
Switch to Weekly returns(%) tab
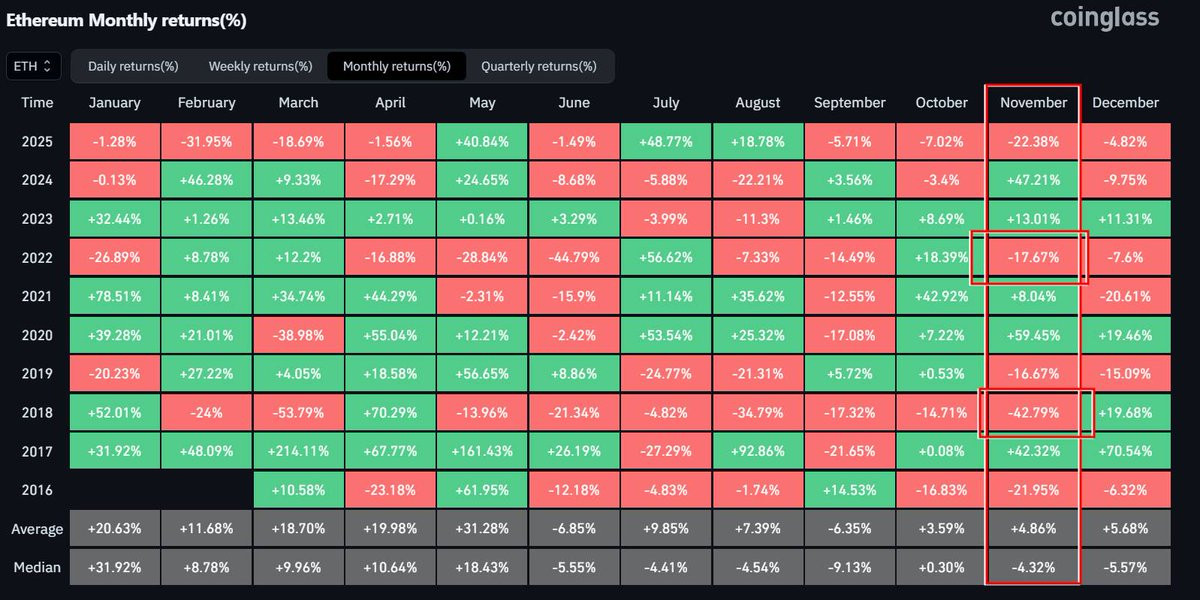(260, 66)
